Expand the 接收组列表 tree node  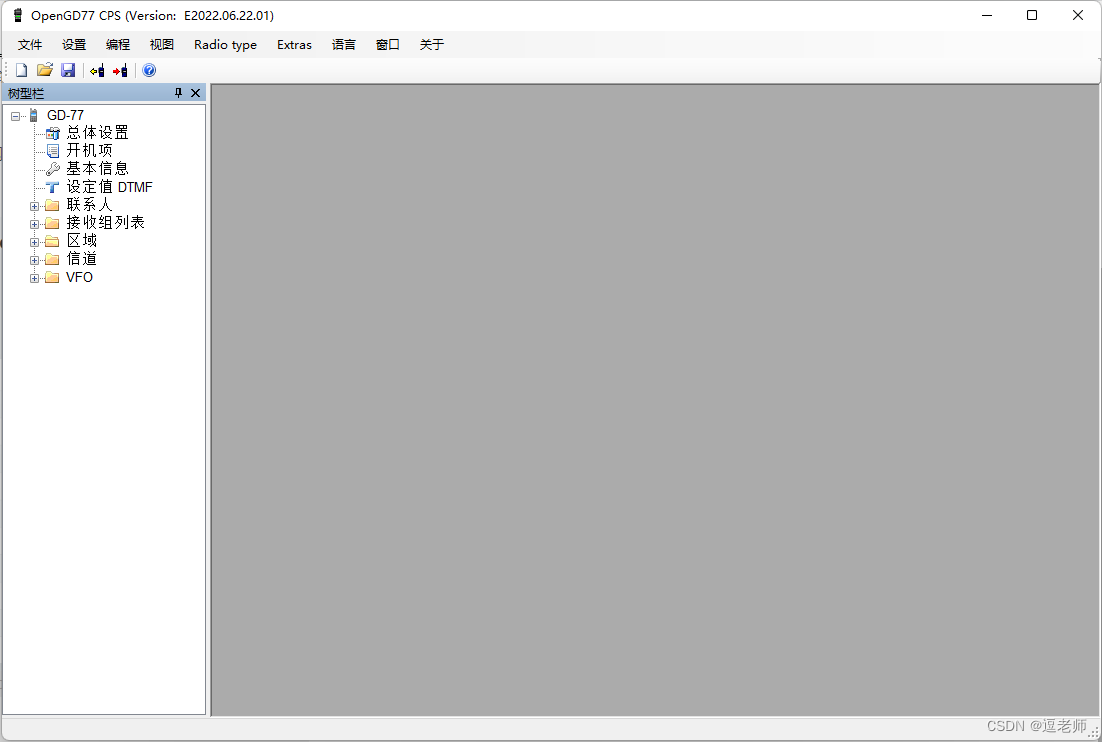coord(34,224)
